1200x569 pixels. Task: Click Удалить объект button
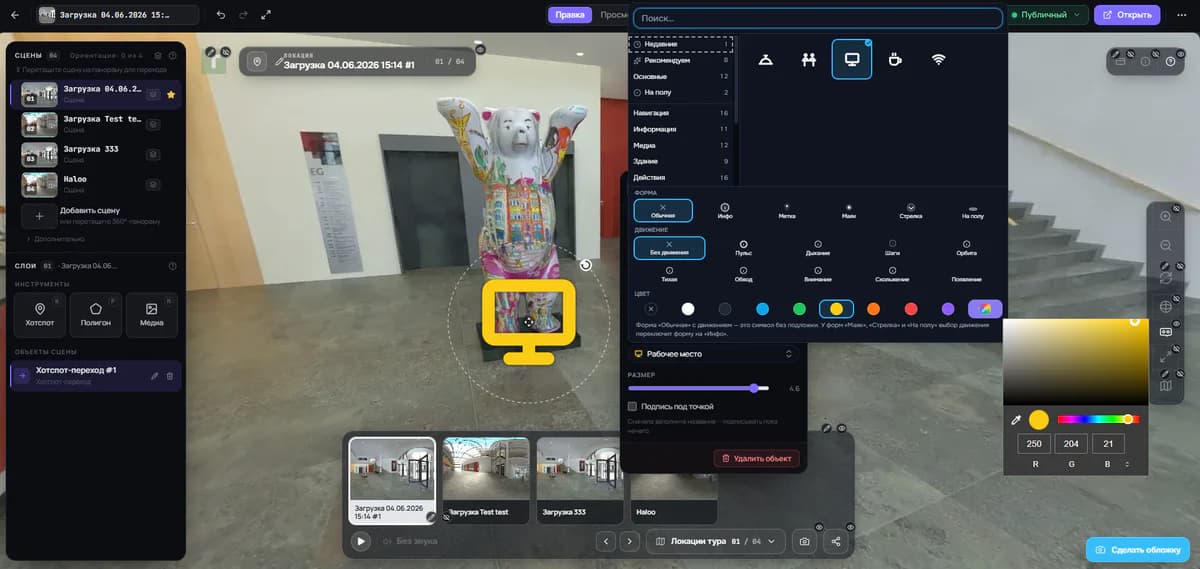click(756, 458)
